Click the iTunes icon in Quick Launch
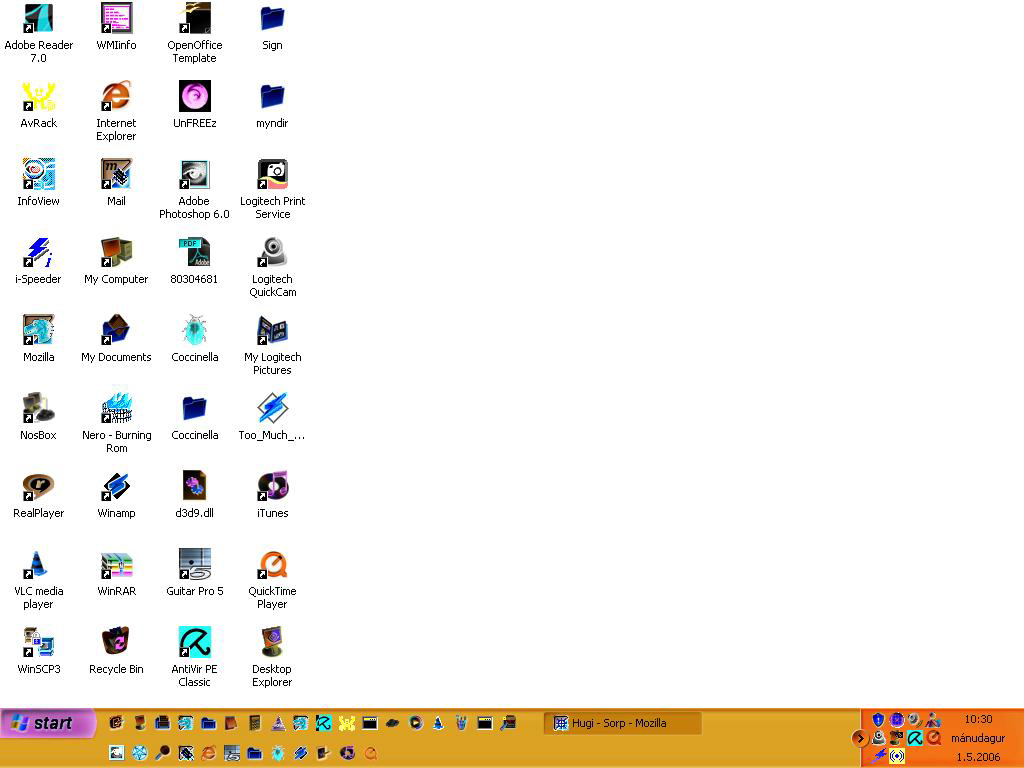Screen dimensions: 1024x768 [x=347, y=753]
